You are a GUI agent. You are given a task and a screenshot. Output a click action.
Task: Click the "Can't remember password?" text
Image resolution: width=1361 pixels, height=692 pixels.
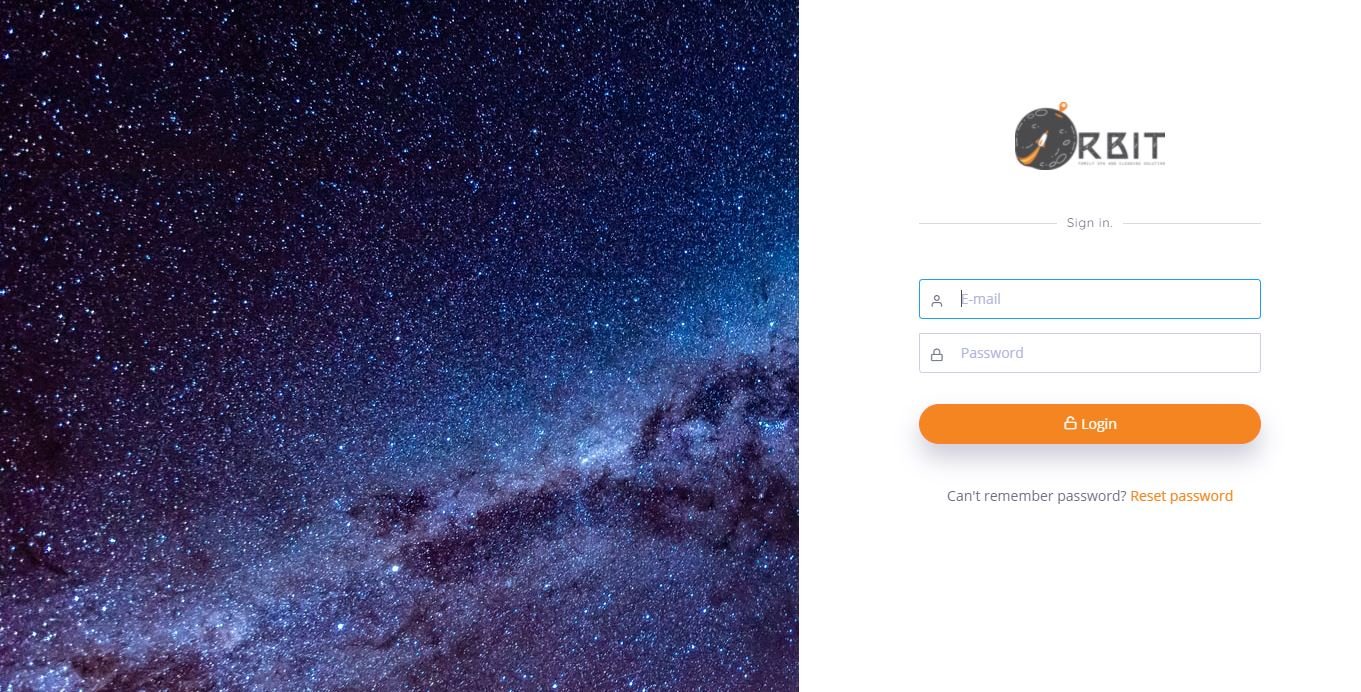[x=1037, y=496]
